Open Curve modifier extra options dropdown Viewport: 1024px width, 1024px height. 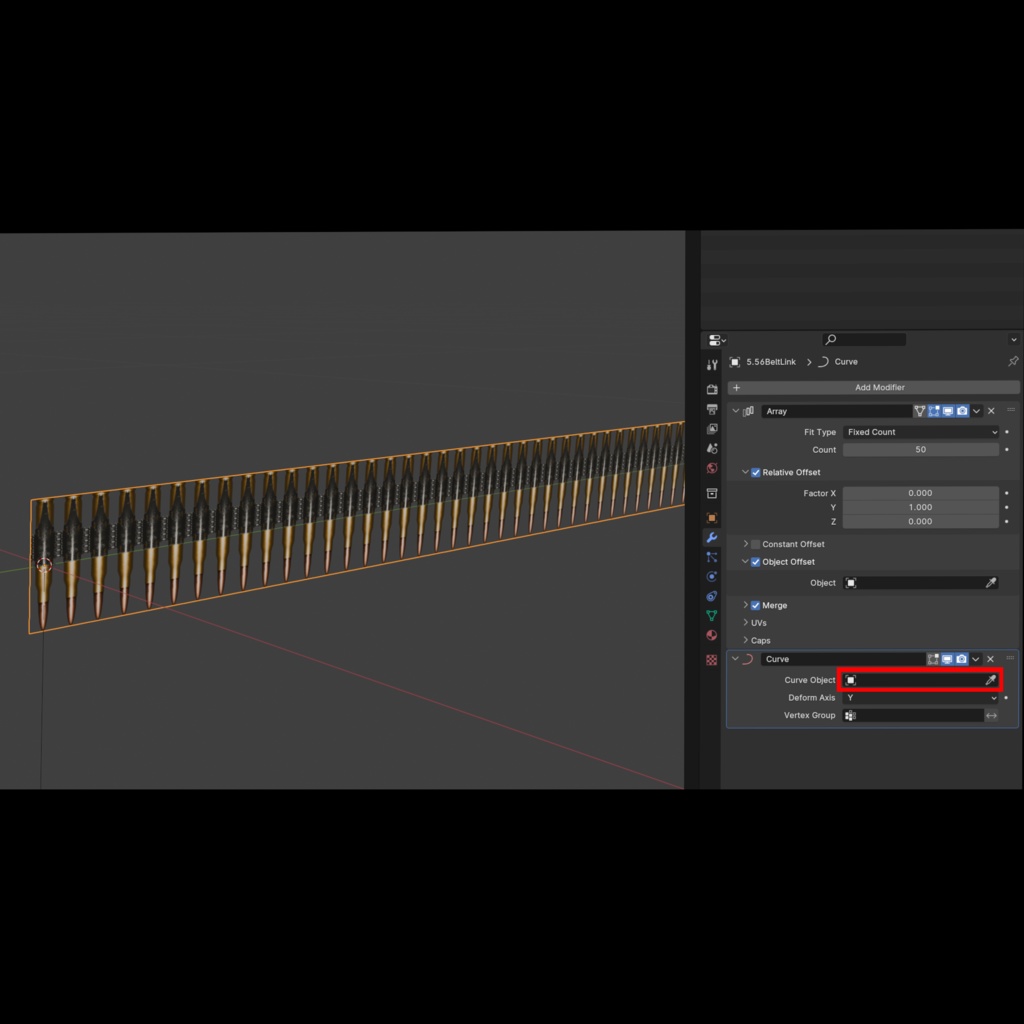[x=976, y=660]
